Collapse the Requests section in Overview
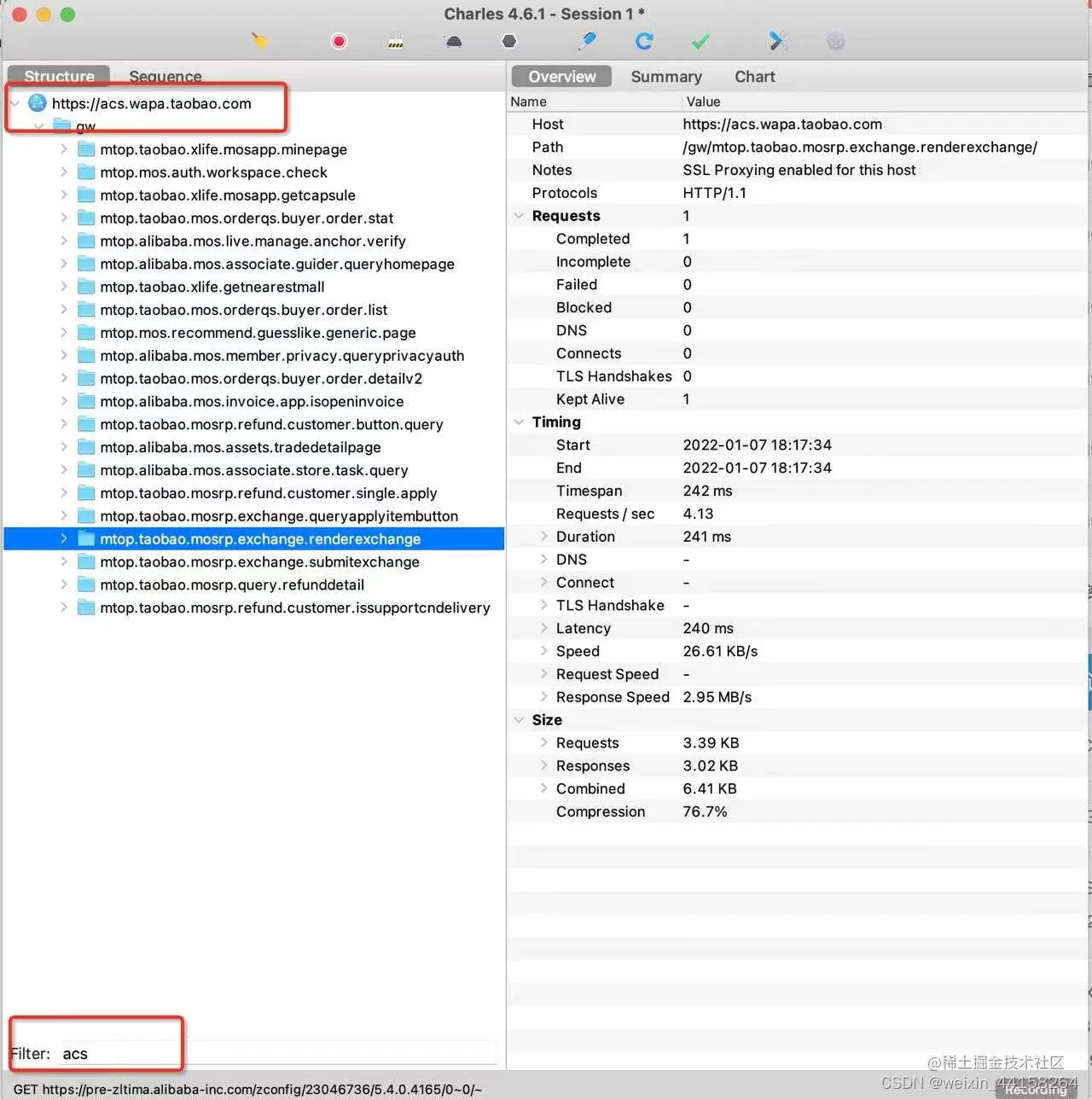Image resolution: width=1092 pixels, height=1099 pixels. [519, 216]
